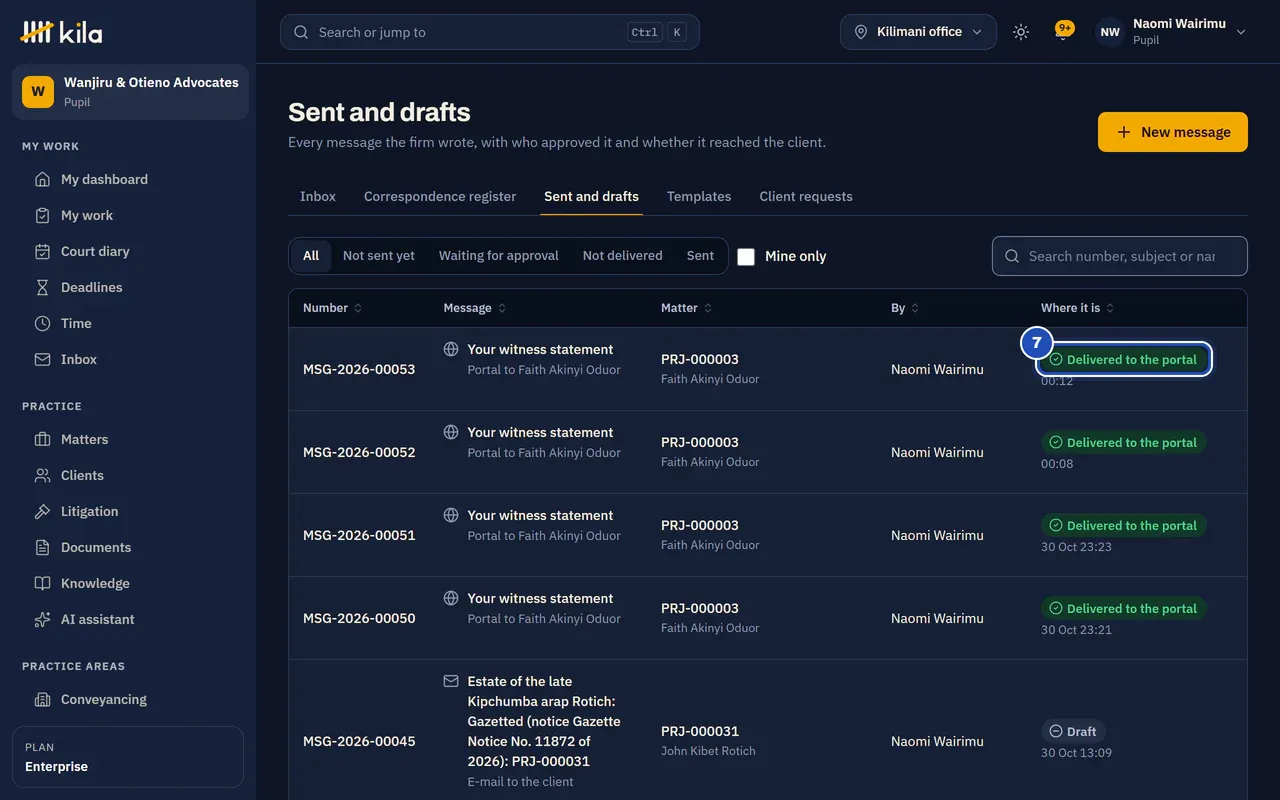Sort by Where it is column
This screenshot has width=1280, height=800.
(1078, 308)
